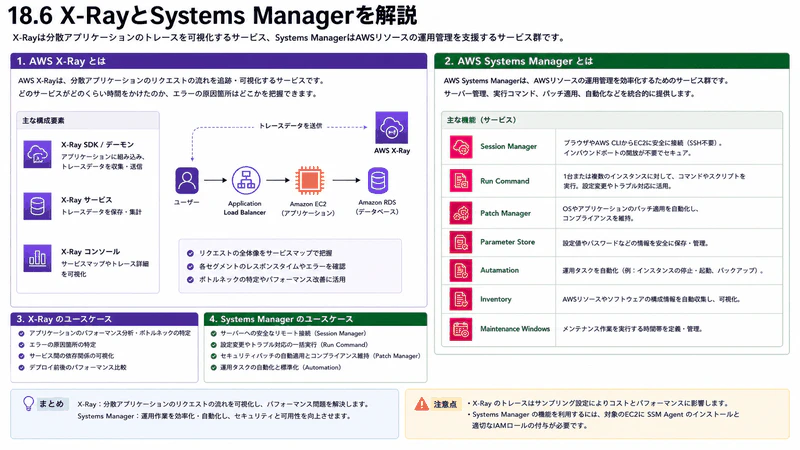Click the 1. AWS X-Ray とは section header

tap(218, 61)
